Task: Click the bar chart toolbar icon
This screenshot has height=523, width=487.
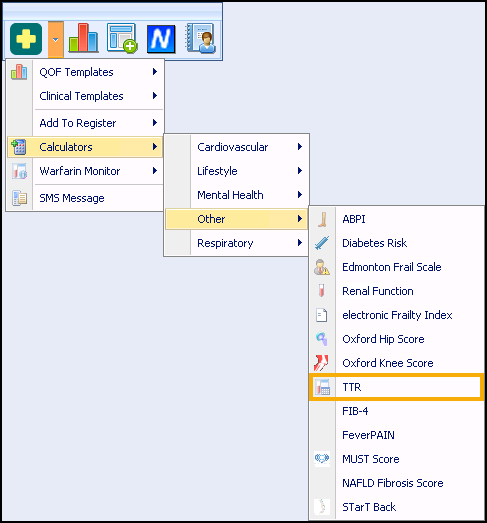Action: click(x=83, y=38)
